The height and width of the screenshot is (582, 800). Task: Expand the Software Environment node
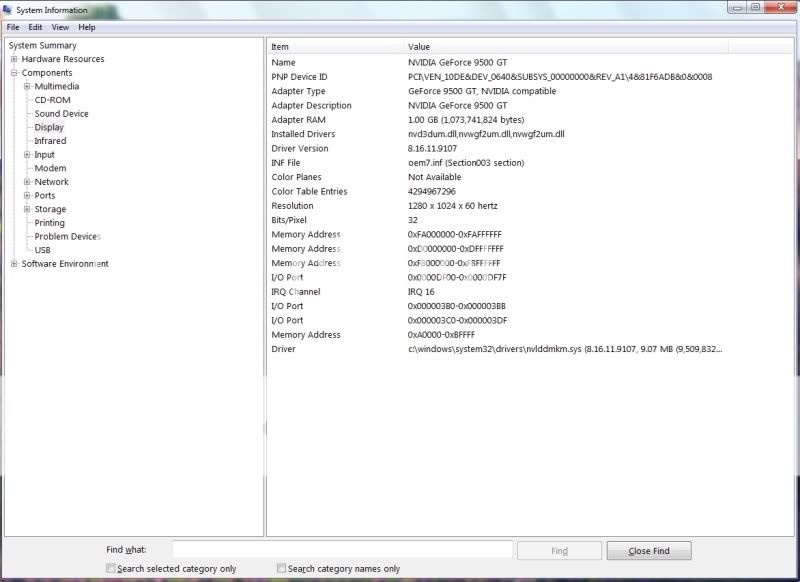click(14, 264)
